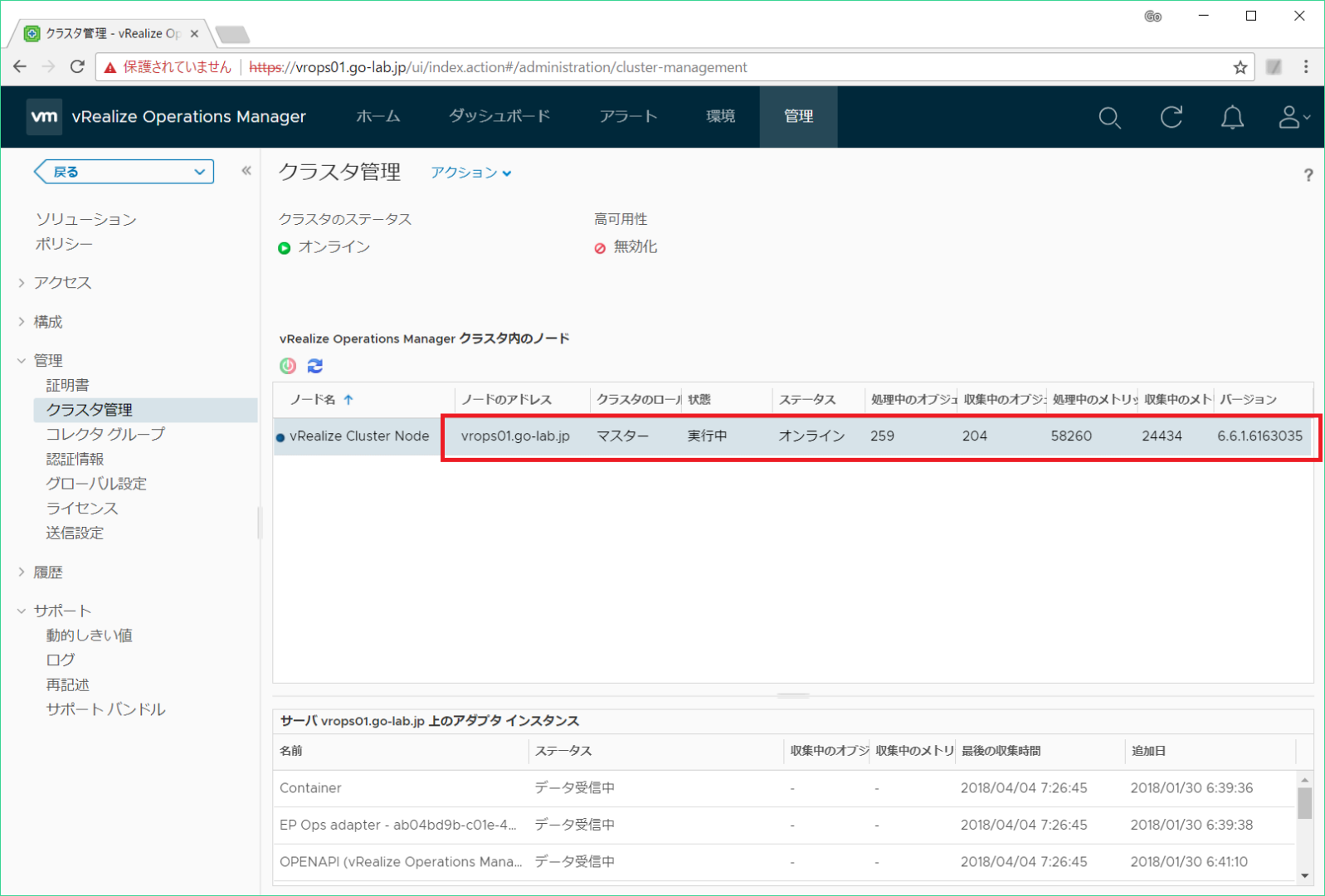Sort adapters by 最後の収集時間 column
Viewport: 1325px width, 896px height.
tap(1001, 751)
